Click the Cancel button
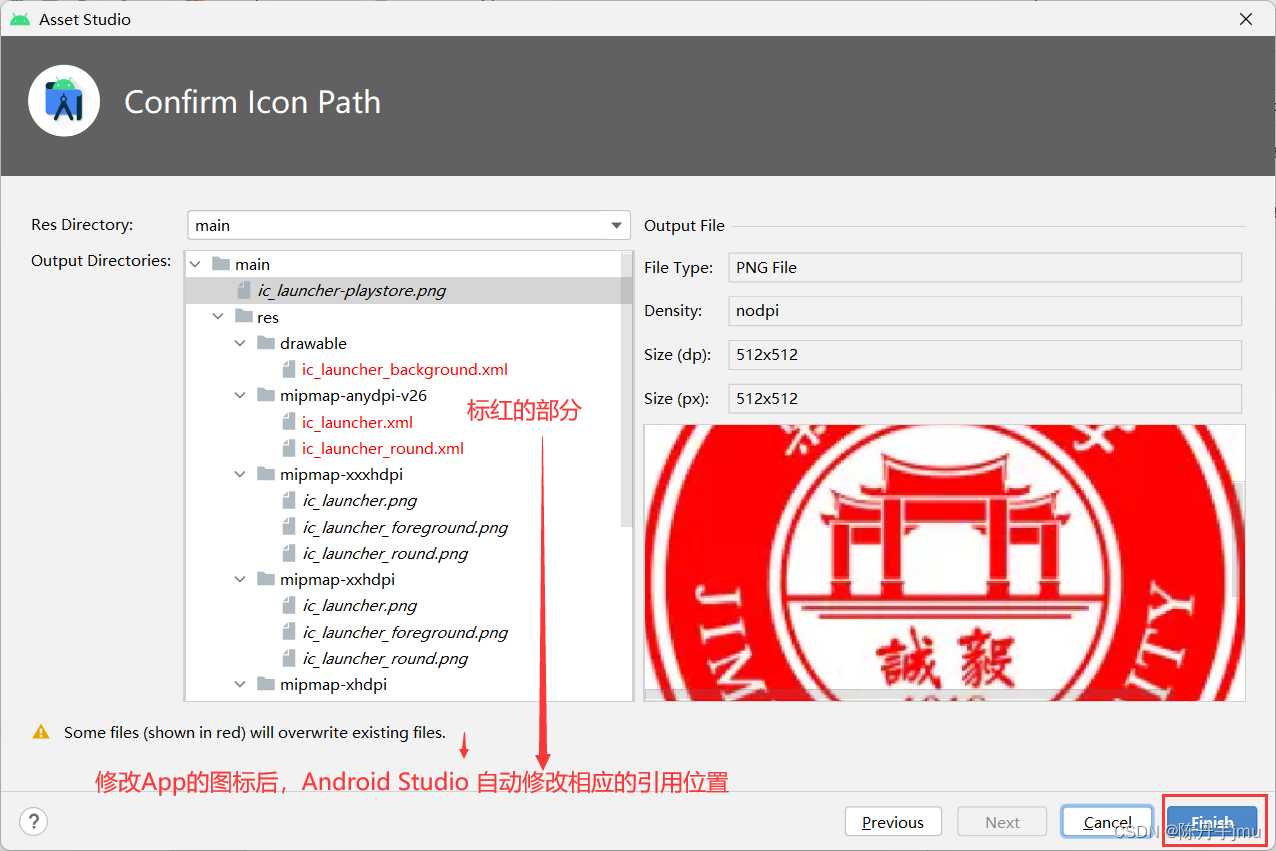The height and width of the screenshot is (851, 1276). tap(1108, 822)
